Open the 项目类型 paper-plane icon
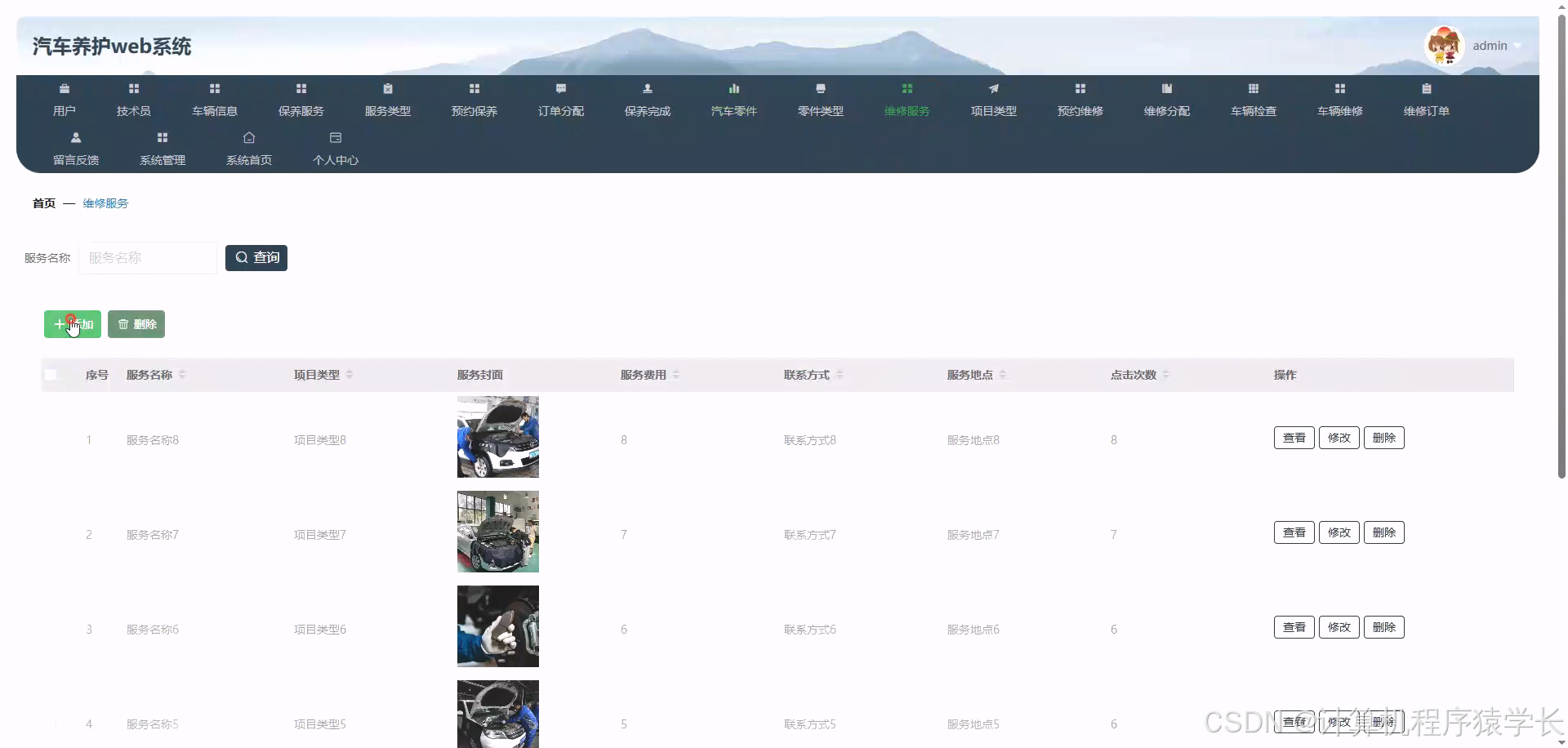1568x748 pixels. [x=994, y=88]
